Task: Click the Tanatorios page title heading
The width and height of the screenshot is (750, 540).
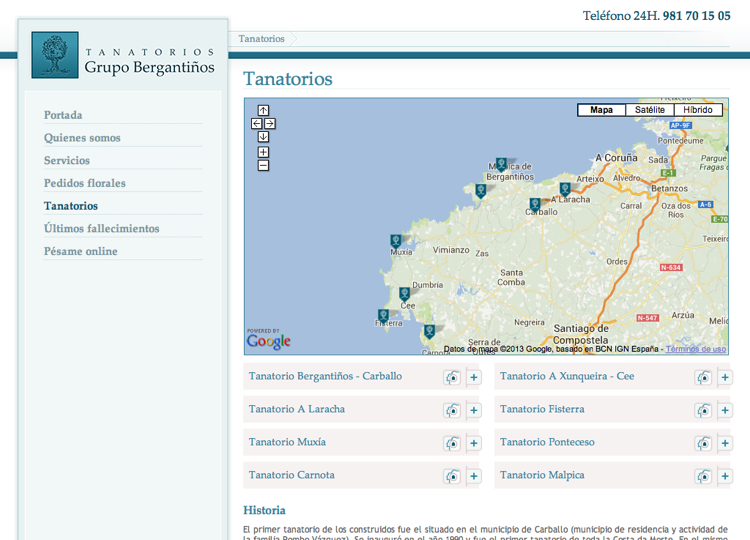Action: 288,79
